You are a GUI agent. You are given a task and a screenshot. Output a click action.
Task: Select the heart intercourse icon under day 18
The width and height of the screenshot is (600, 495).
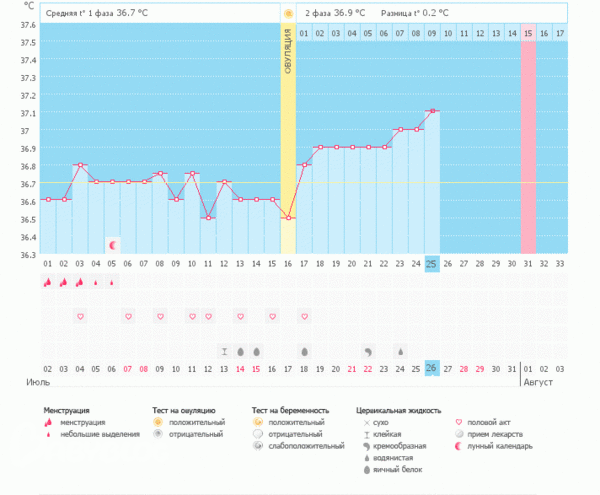point(304,317)
